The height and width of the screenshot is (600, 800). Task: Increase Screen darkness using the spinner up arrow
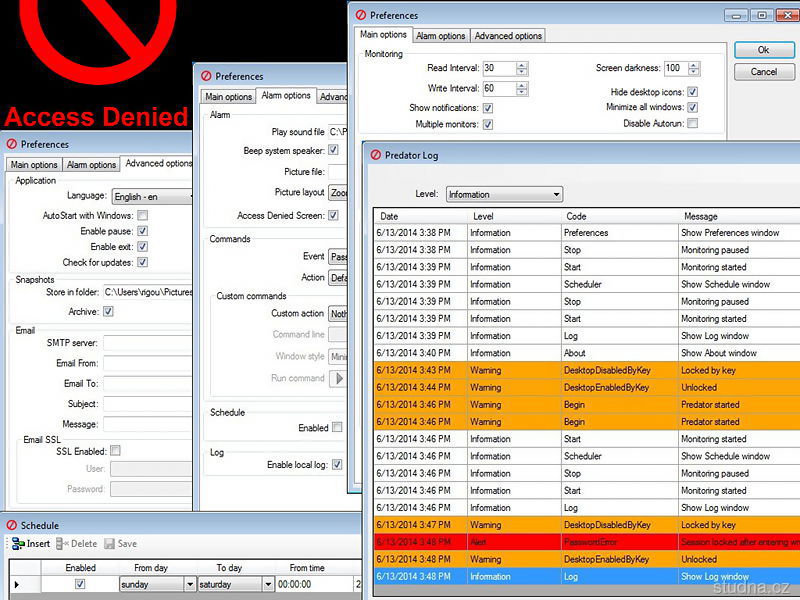coord(694,65)
